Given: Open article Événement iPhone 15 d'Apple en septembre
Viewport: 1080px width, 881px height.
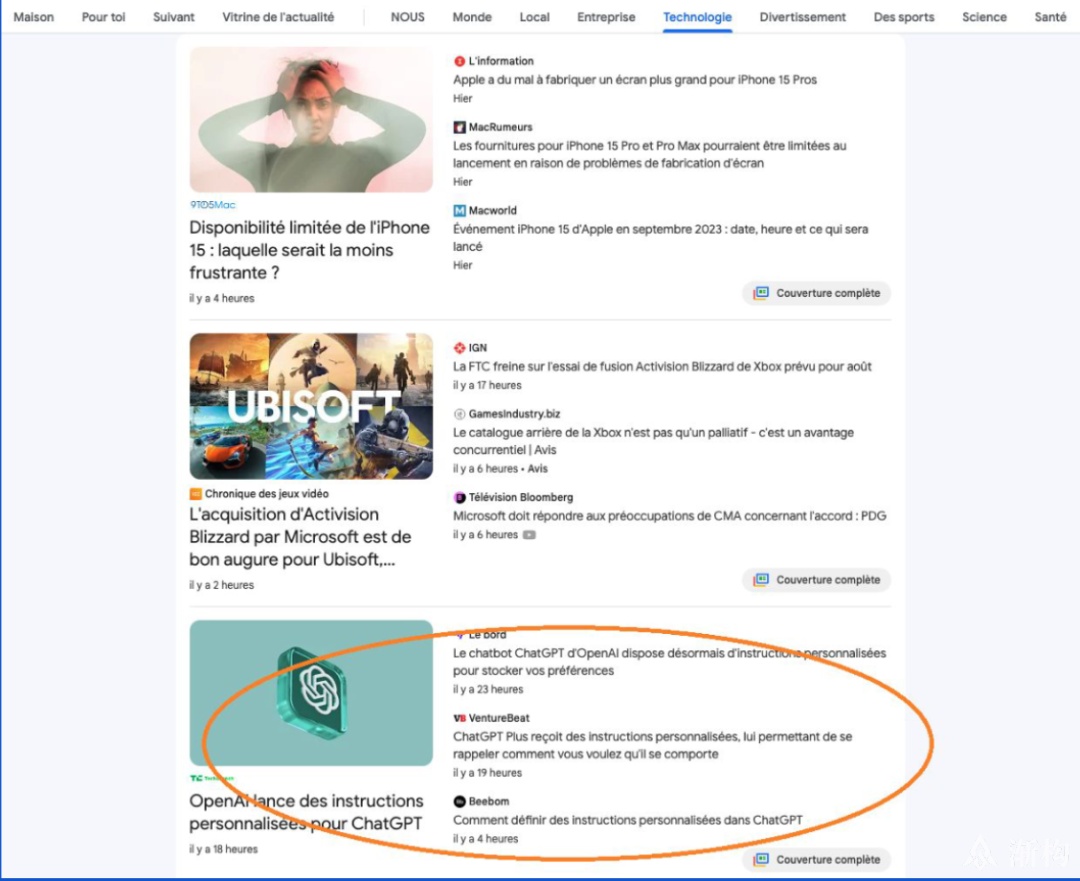Looking at the screenshot, I should point(660,238).
